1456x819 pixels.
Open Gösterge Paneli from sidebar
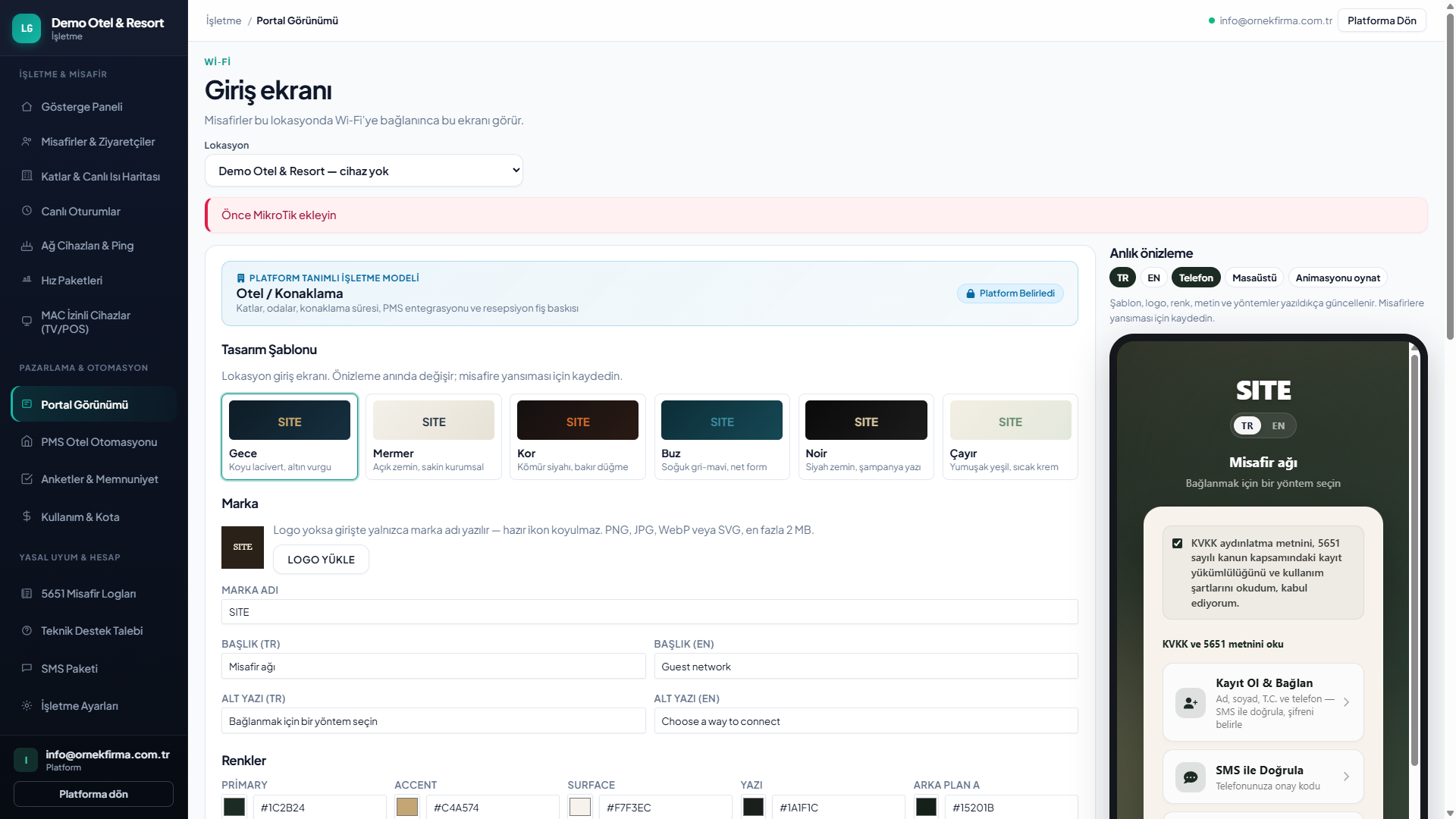point(94,107)
